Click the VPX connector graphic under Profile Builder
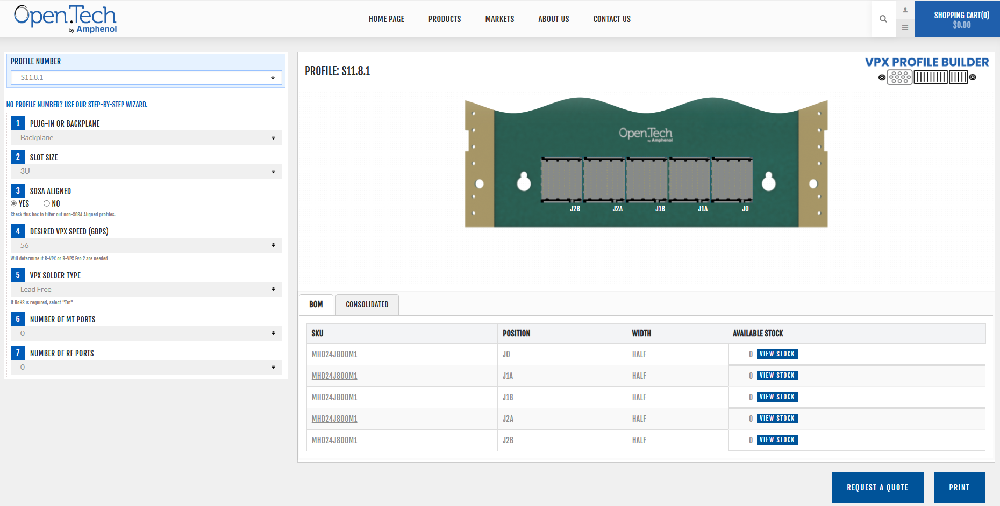 (928, 77)
